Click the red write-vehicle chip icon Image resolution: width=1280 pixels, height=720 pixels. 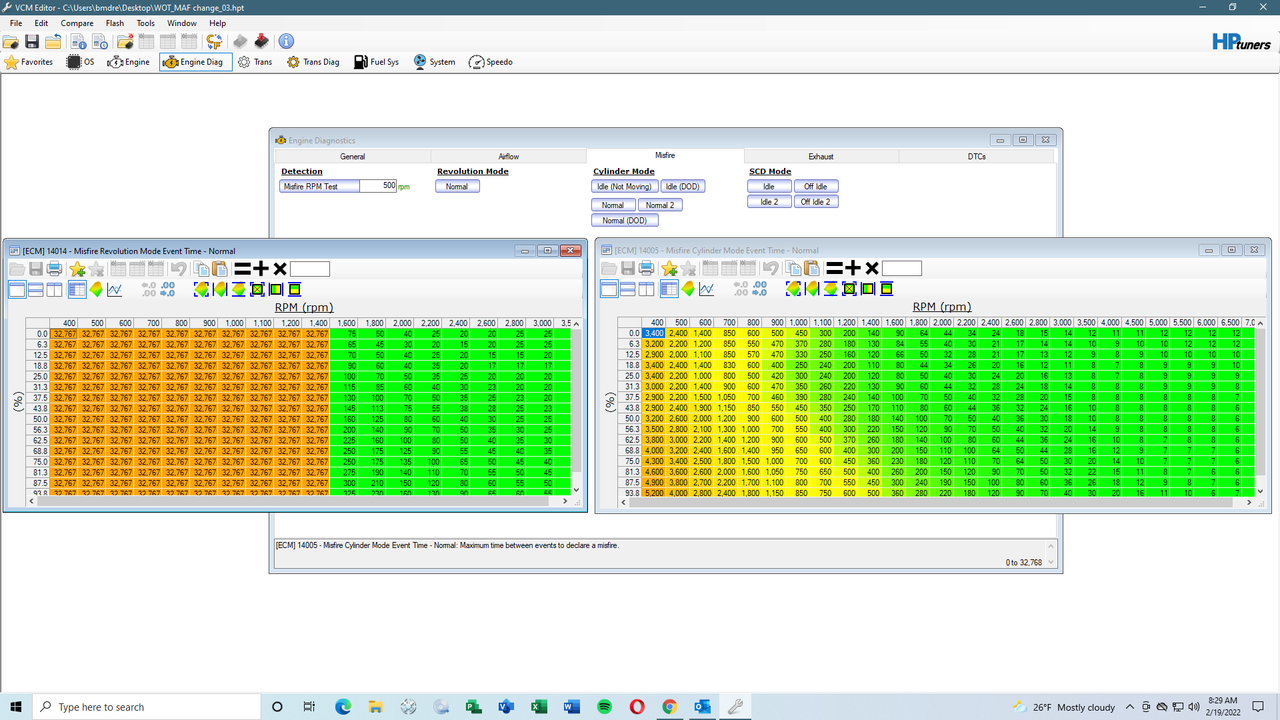click(261, 41)
